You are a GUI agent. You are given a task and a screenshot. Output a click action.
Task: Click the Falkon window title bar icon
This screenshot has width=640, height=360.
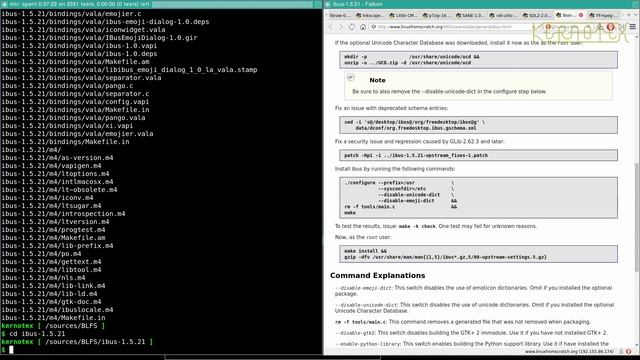[x=328, y=4]
